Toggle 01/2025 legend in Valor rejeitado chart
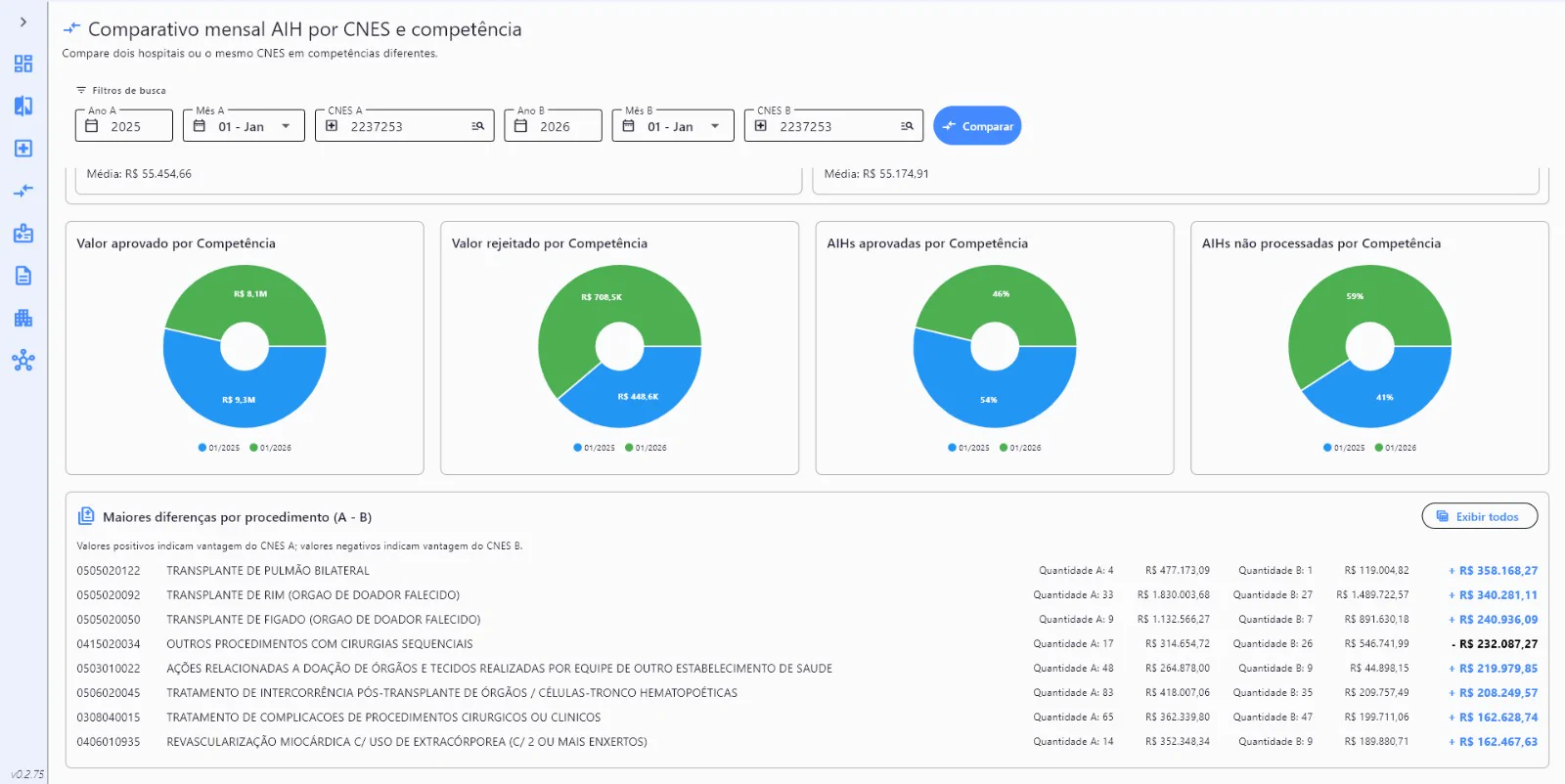Screen dimensions: 1565x784 [595, 448]
